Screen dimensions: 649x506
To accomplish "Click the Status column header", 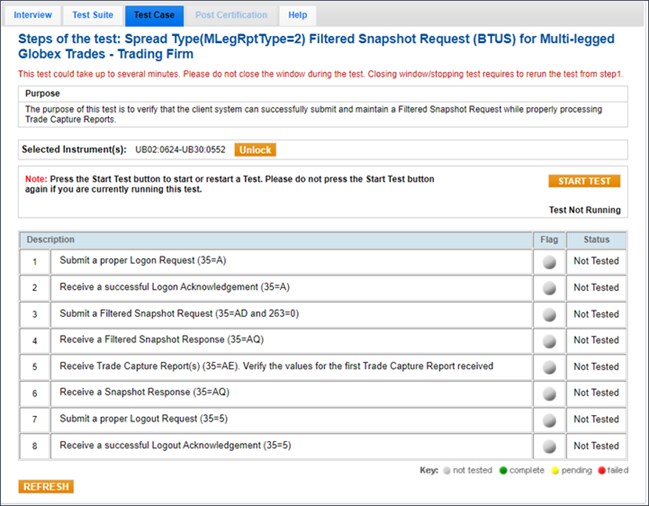I will point(596,240).
